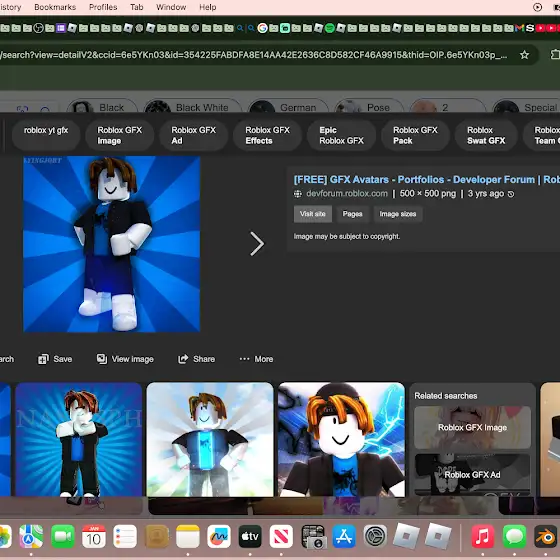The height and width of the screenshot is (560, 560).
Task: Click the View image icon
Action: coord(102,359)
